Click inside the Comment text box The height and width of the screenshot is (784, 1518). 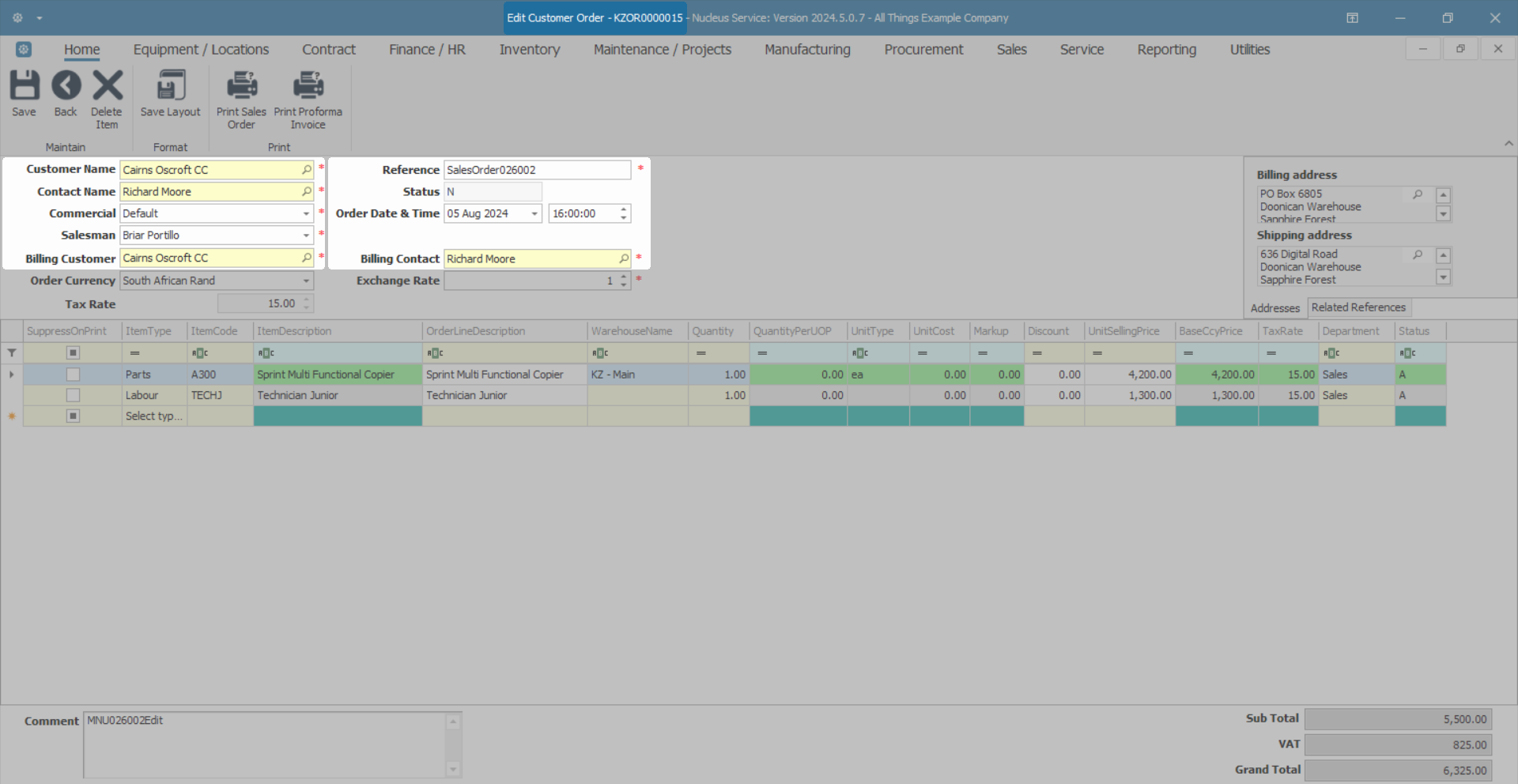point(266,744)
